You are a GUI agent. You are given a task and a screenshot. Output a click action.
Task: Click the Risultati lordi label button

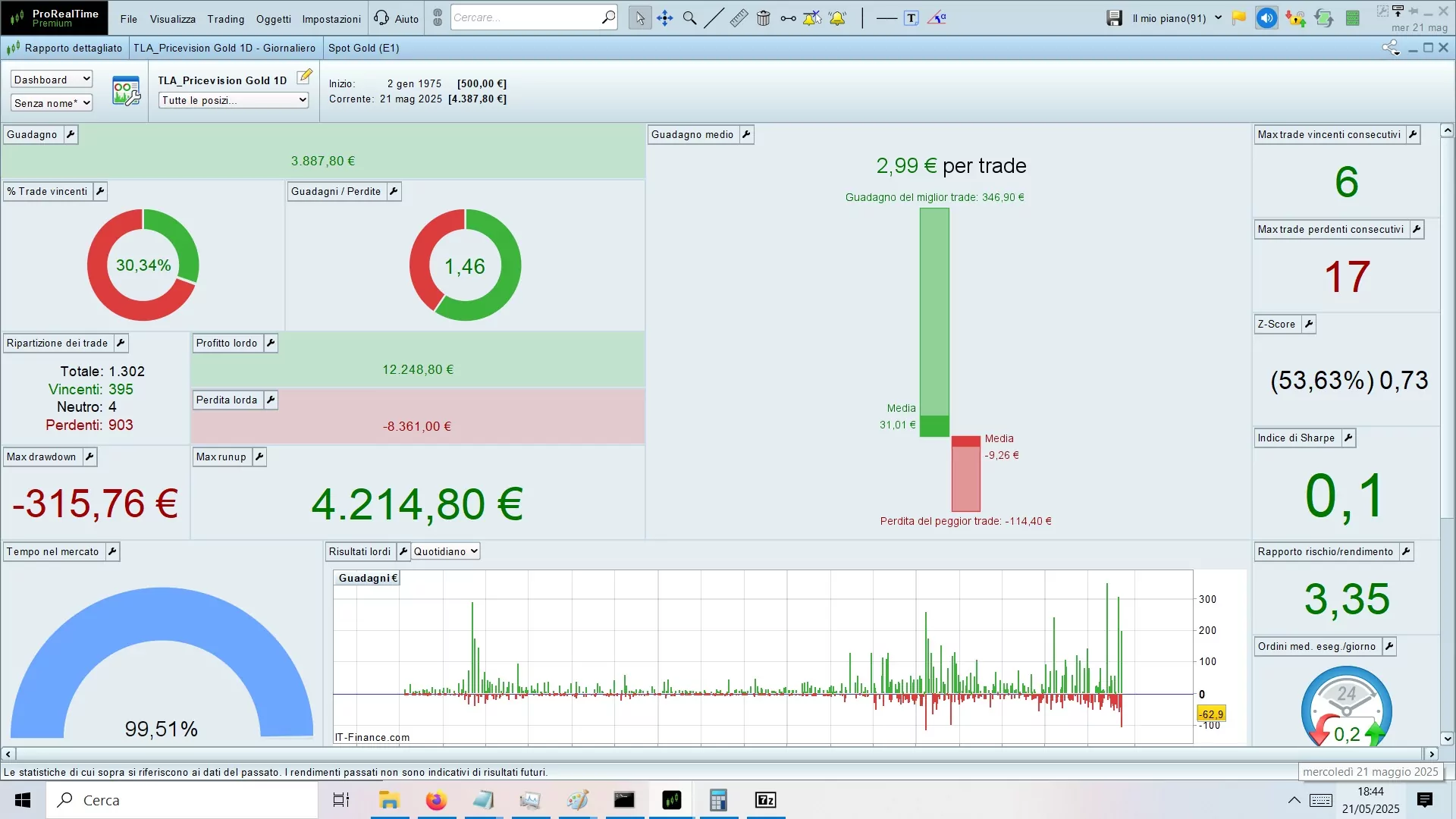click(360, 552)
